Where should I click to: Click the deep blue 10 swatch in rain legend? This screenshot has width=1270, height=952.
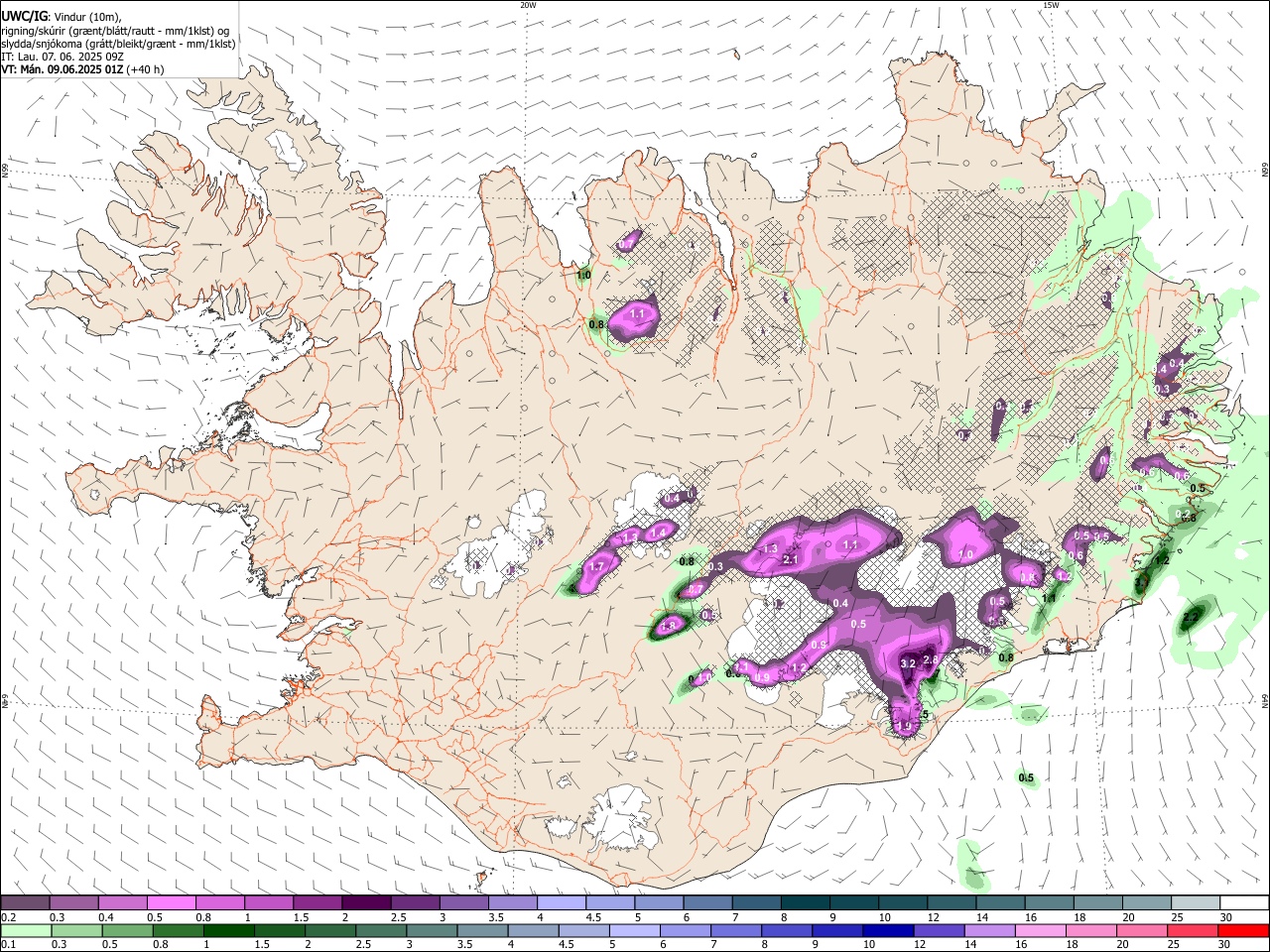(887, 930)
